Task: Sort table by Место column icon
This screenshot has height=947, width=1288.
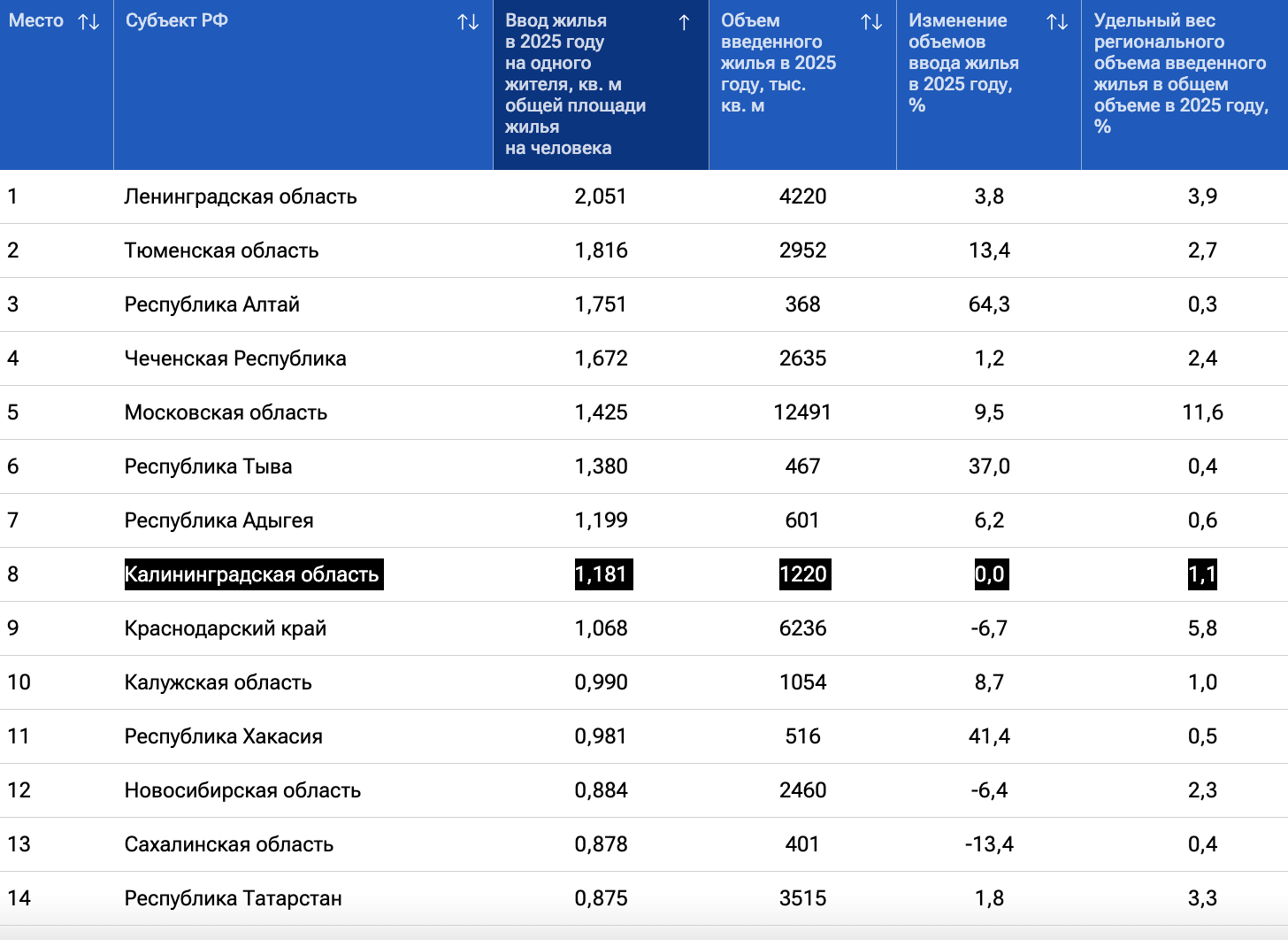Action: tap(88, 22)
